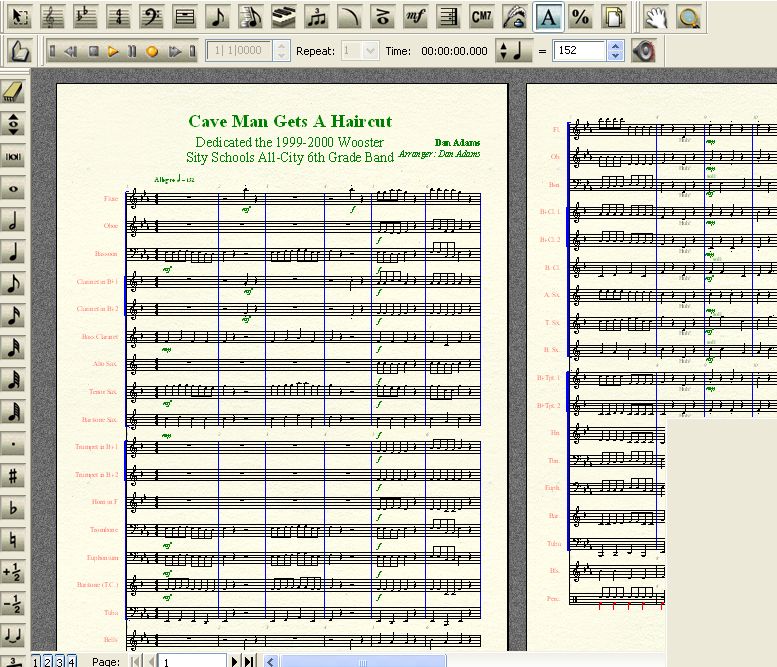Stop playback

93,51
